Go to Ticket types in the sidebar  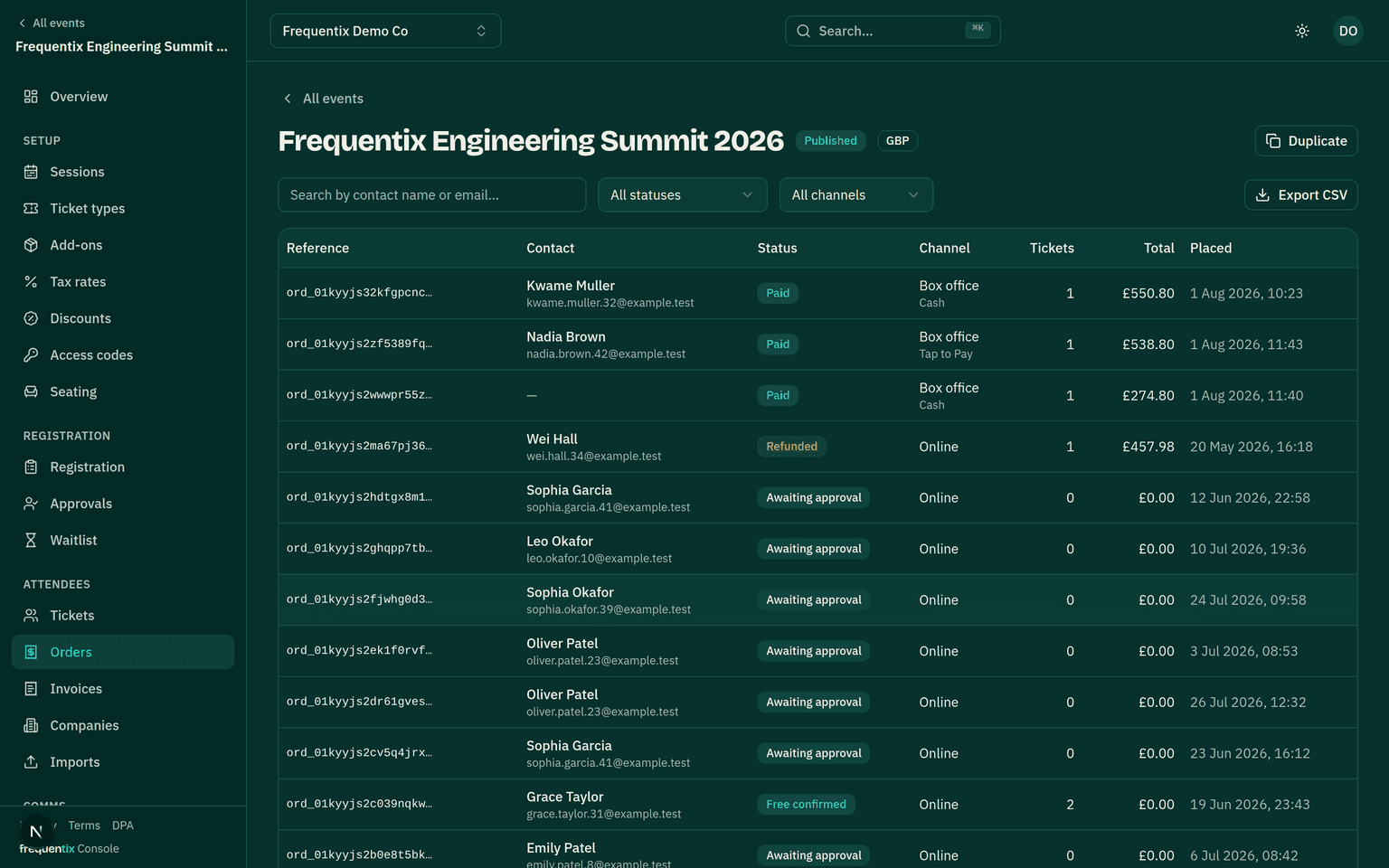tap(123, 208)
